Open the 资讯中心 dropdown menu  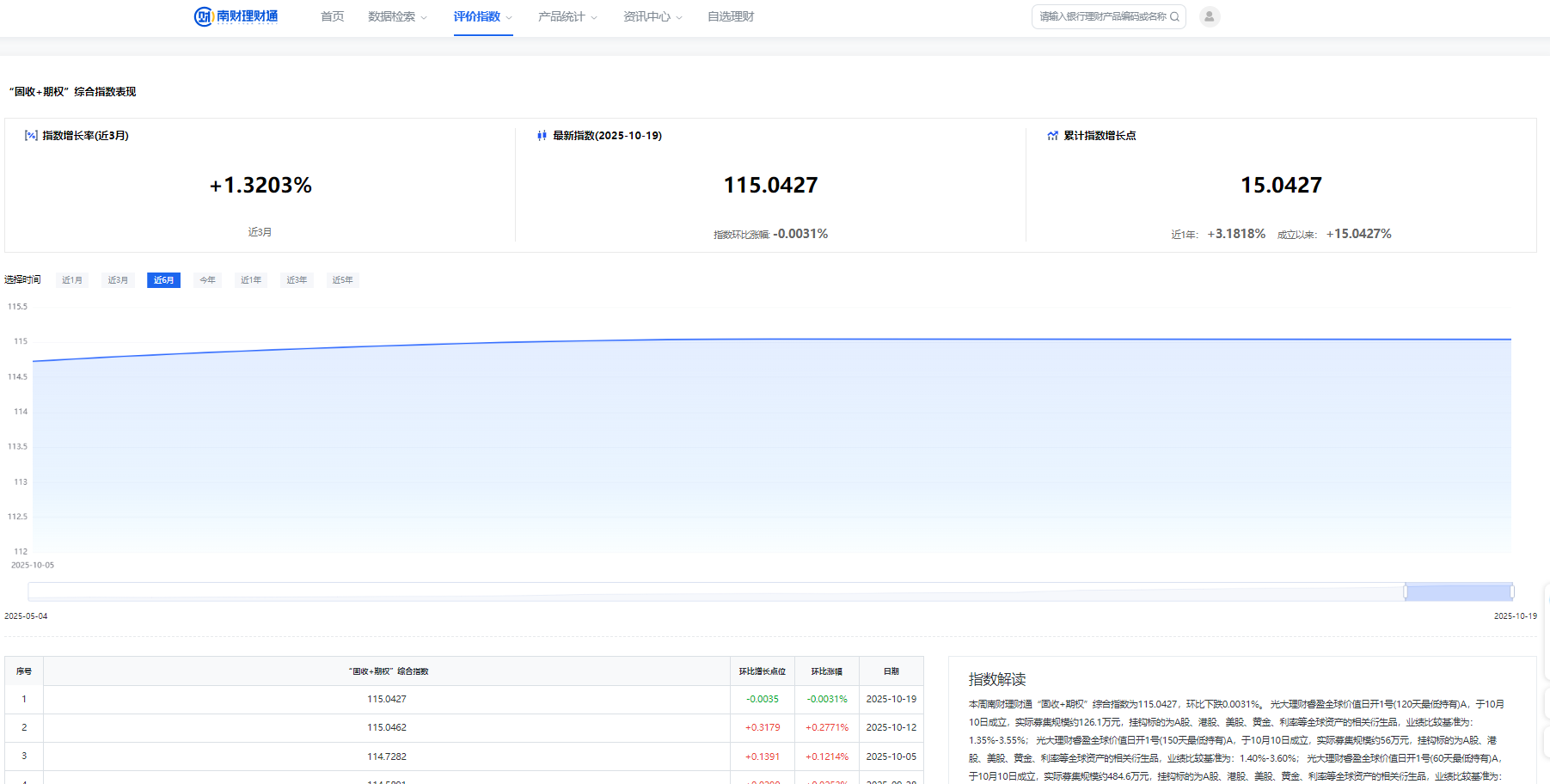tap(652, 16)
